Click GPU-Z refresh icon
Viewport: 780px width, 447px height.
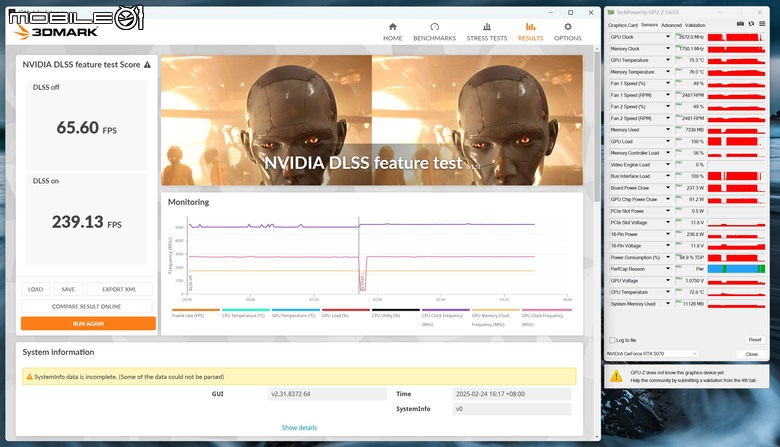(751, 24)
